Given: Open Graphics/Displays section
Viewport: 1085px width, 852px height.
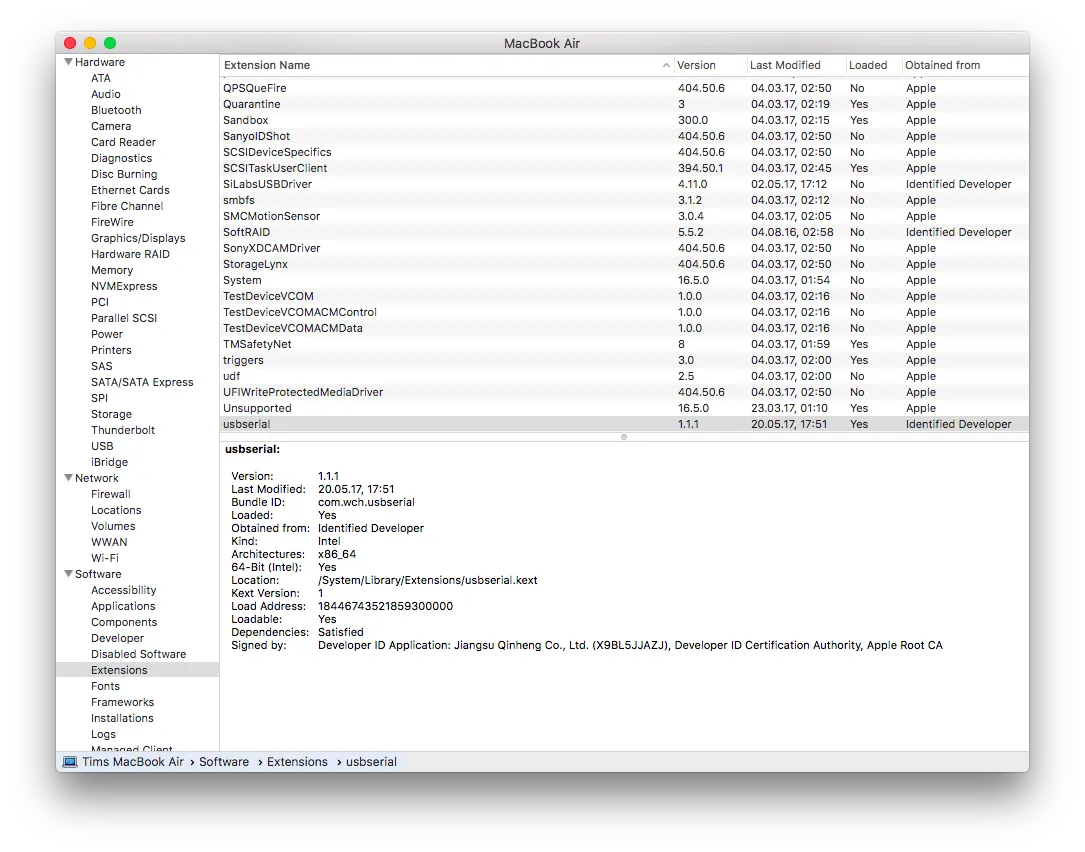Looking at the screenshot, I should click(x=138, y=238).
